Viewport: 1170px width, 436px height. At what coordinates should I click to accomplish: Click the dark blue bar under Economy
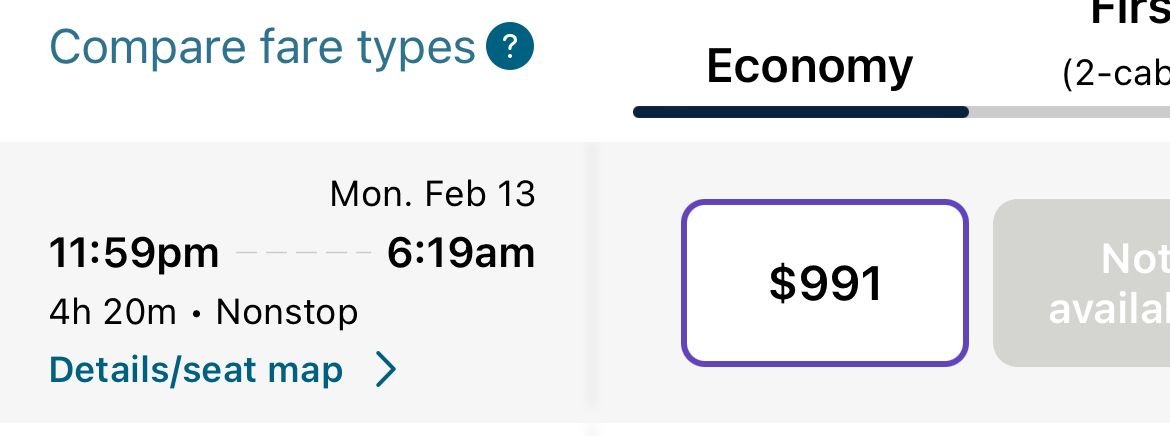pyautogui.click(x=800, y=112)
